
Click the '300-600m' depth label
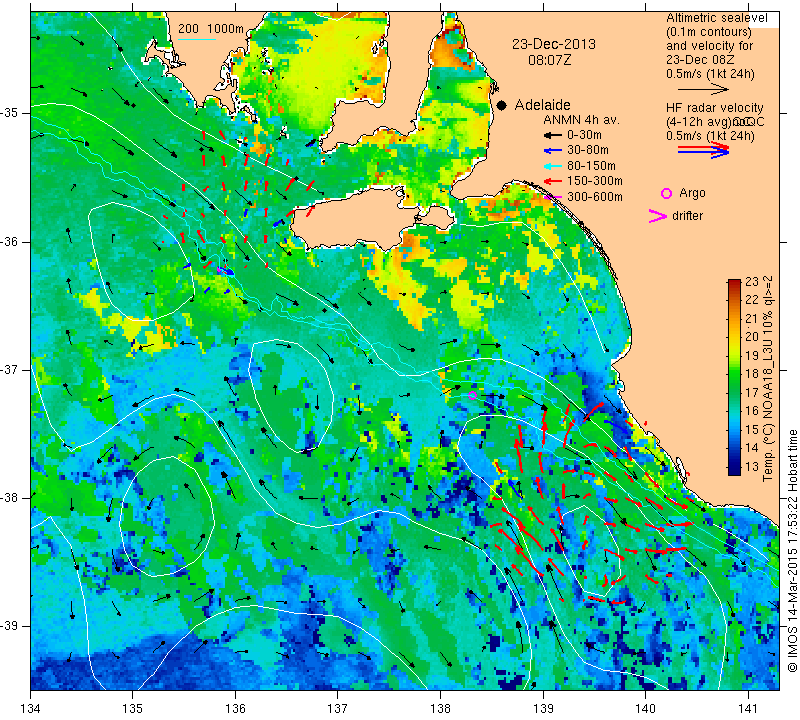tap(594, 197)
